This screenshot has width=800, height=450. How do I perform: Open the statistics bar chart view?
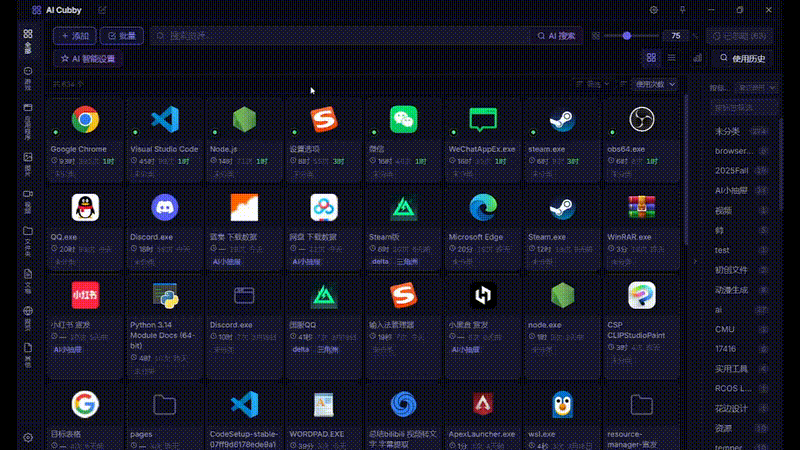point(697,58)
